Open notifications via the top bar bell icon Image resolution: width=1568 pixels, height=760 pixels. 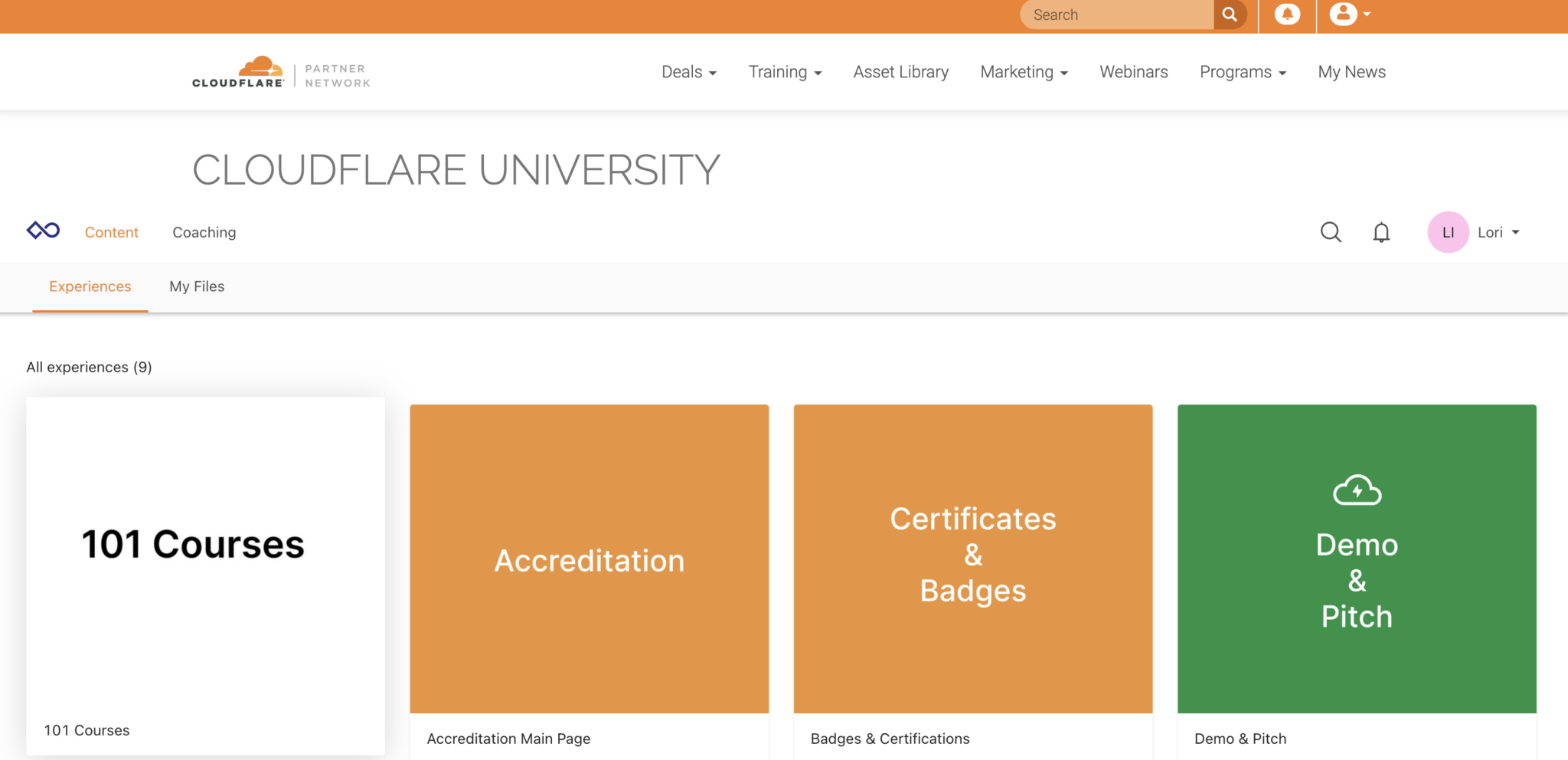pos(1286,14)
